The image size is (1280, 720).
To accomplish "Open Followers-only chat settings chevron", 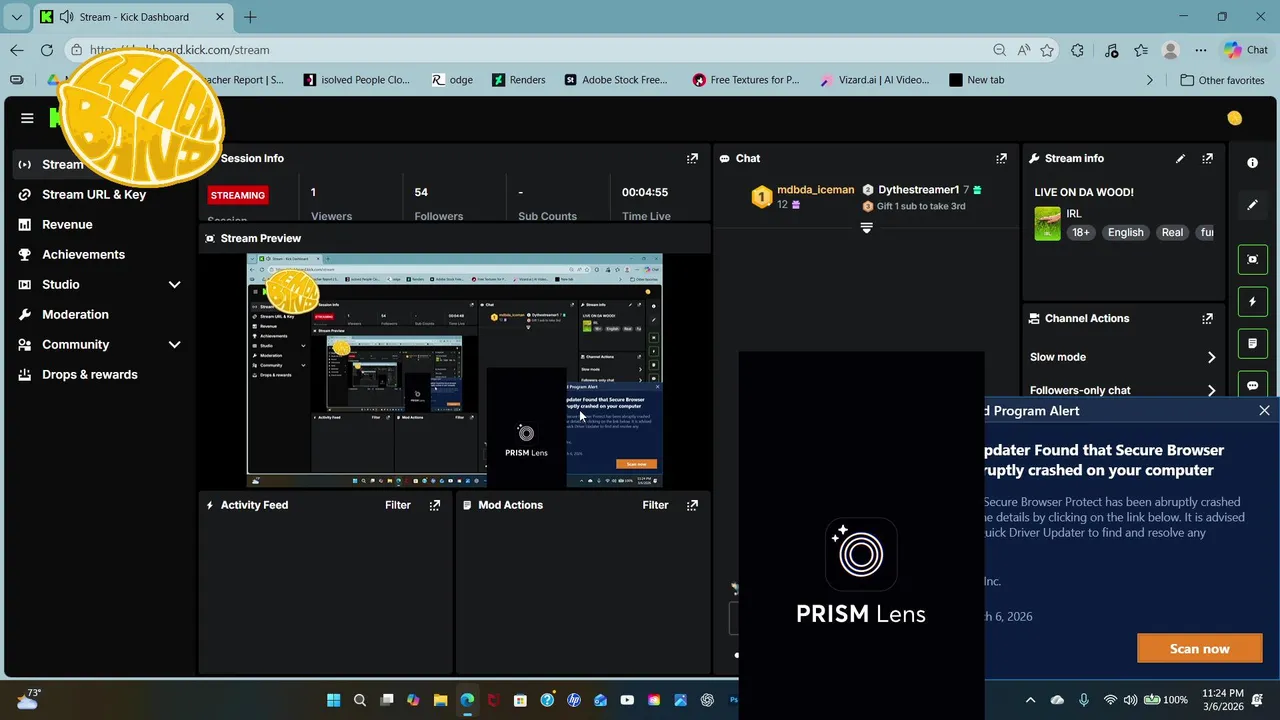I will [1211, 391].
